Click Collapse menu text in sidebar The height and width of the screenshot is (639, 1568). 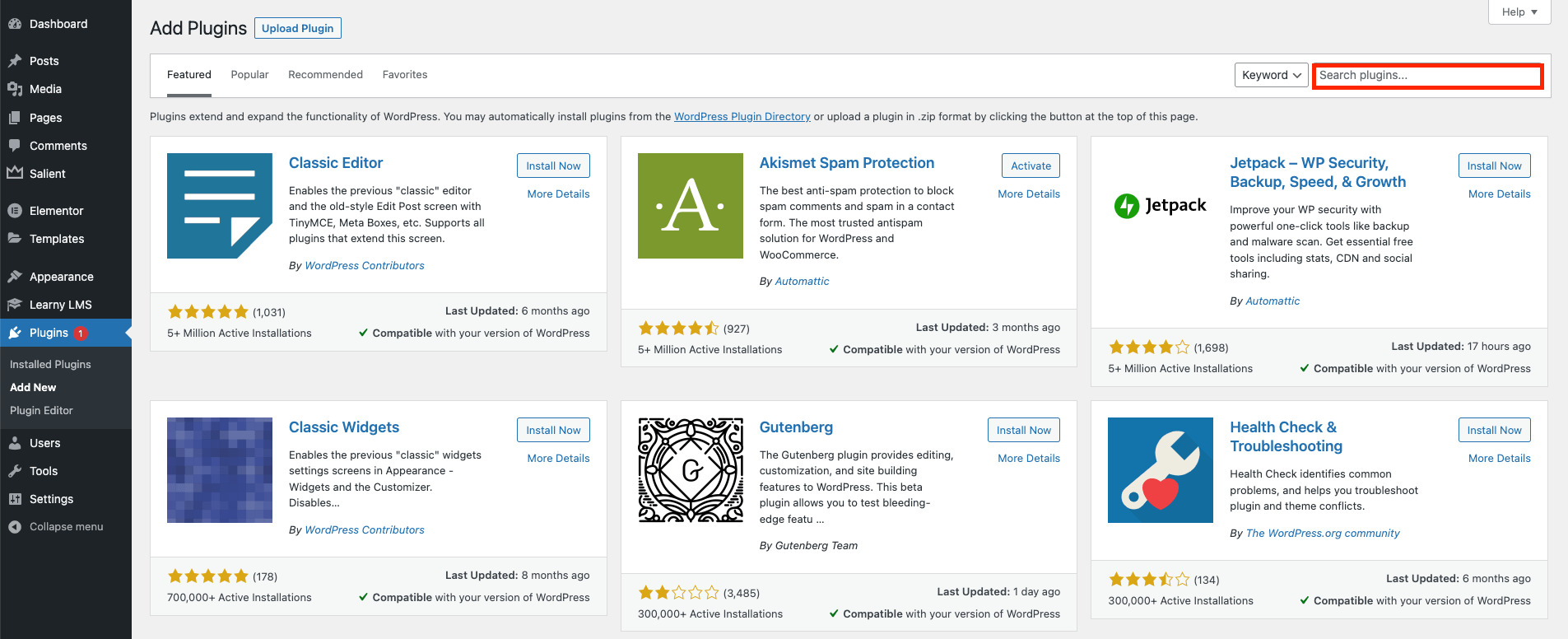67,527
